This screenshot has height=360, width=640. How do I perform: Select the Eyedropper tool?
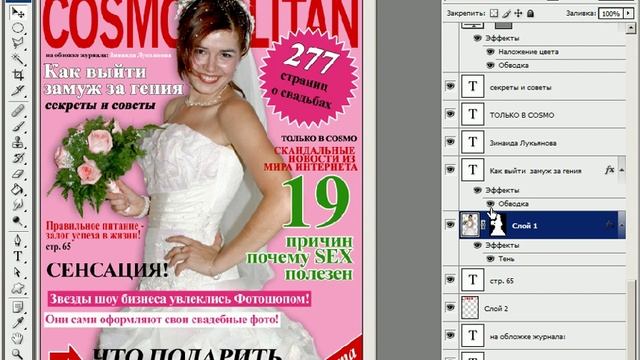pos(18,323)
